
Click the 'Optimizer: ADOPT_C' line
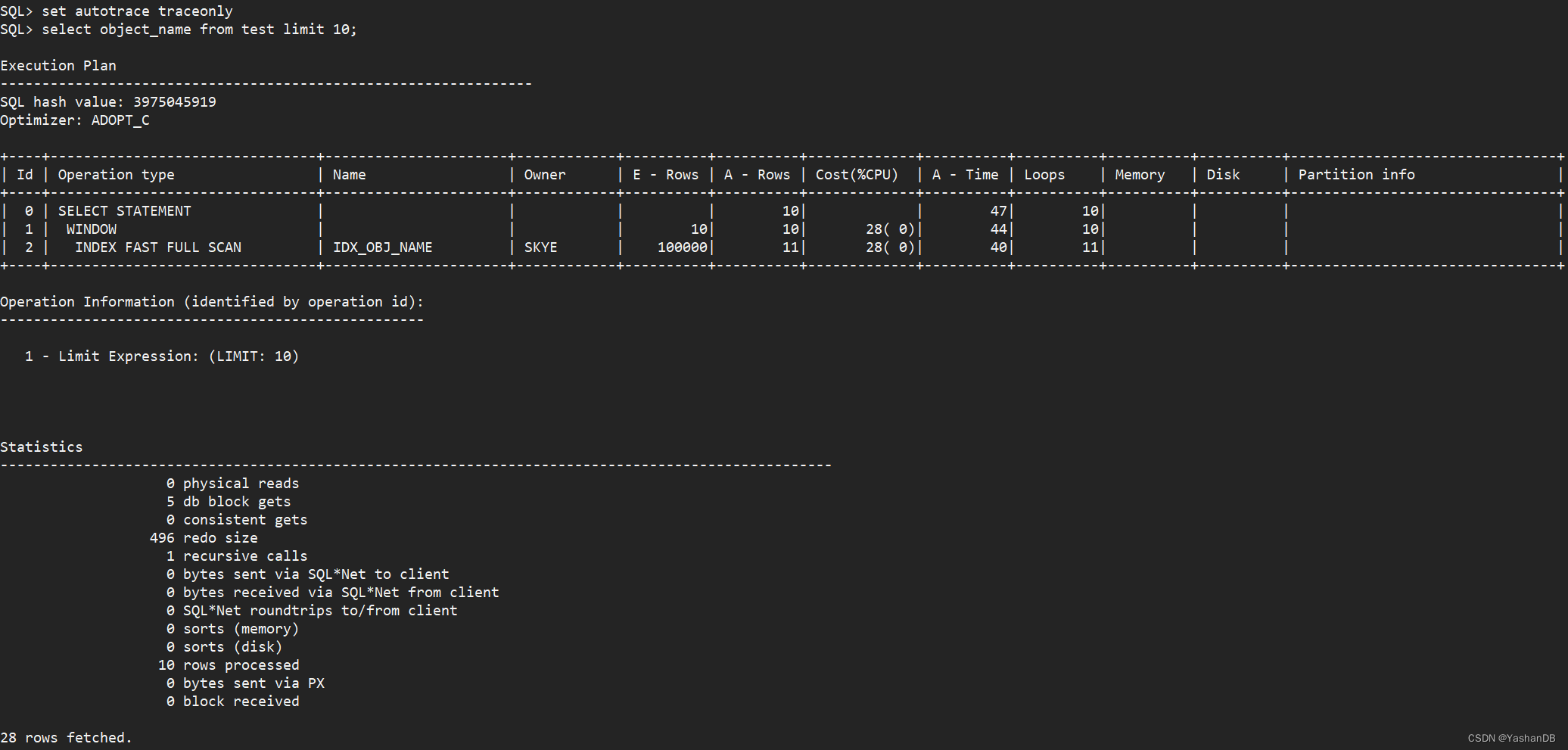pyautogui.click(x=75, y=120)
